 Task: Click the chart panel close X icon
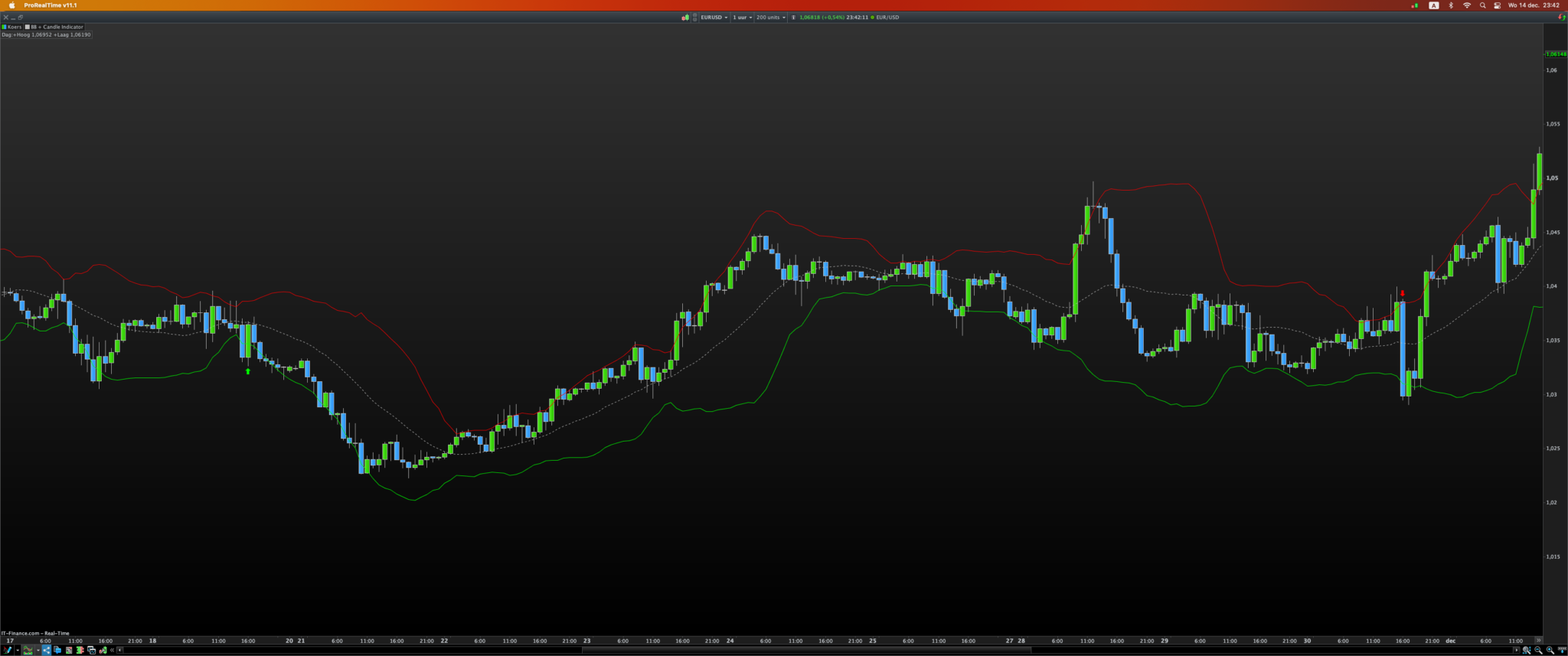(x=6, y=17)
